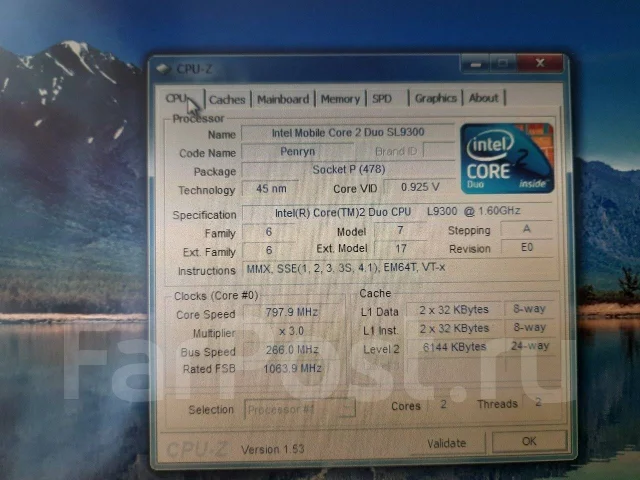Click the Ext. Model value 17
Screen dimensions: 640x480
coord(401,249)
